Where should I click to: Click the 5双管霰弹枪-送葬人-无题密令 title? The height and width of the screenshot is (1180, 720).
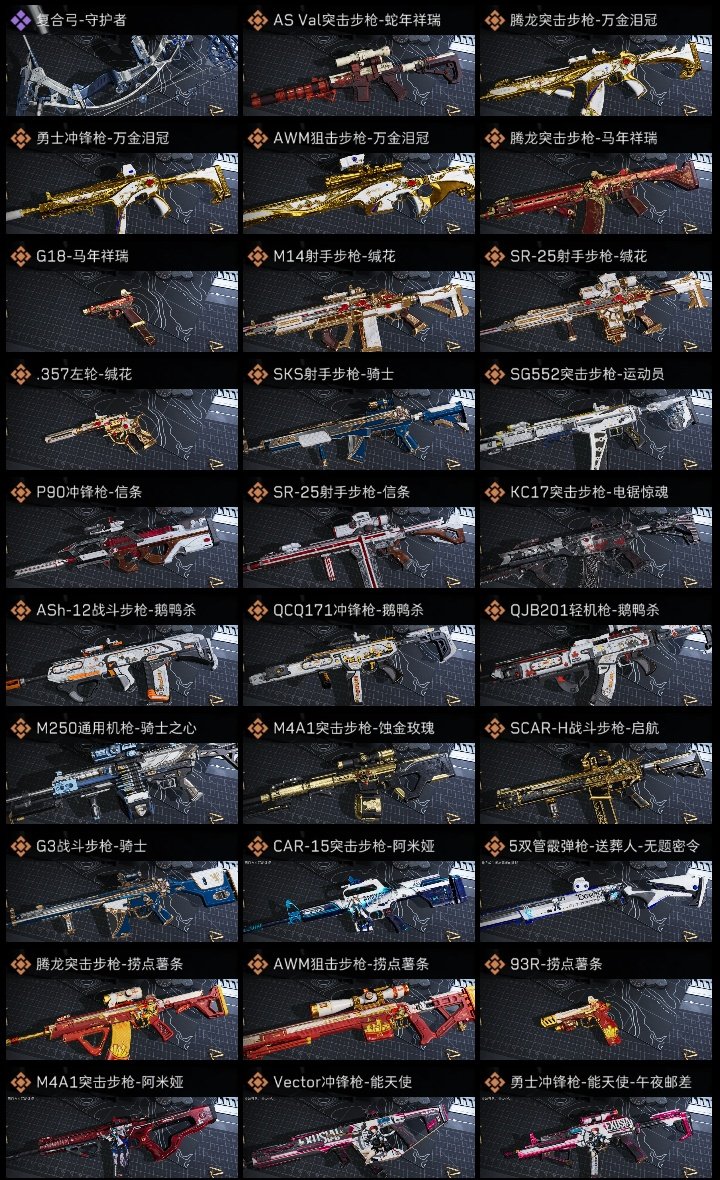[x=604, y=846]
